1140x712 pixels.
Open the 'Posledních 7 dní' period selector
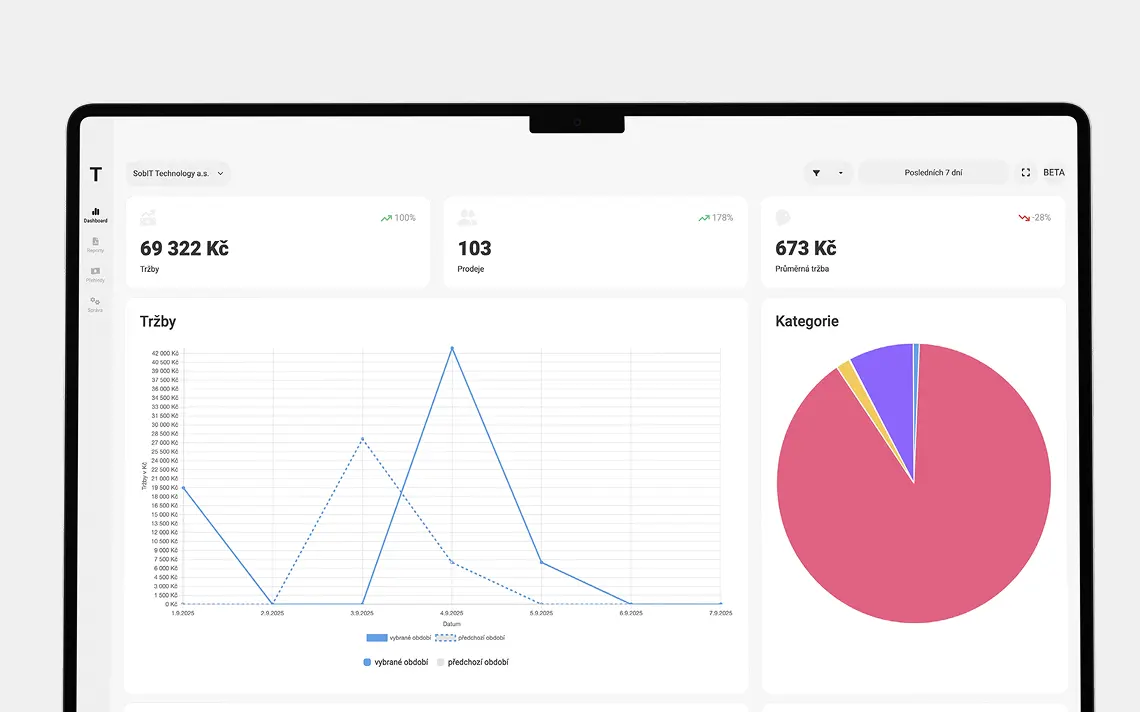point(933,173)
